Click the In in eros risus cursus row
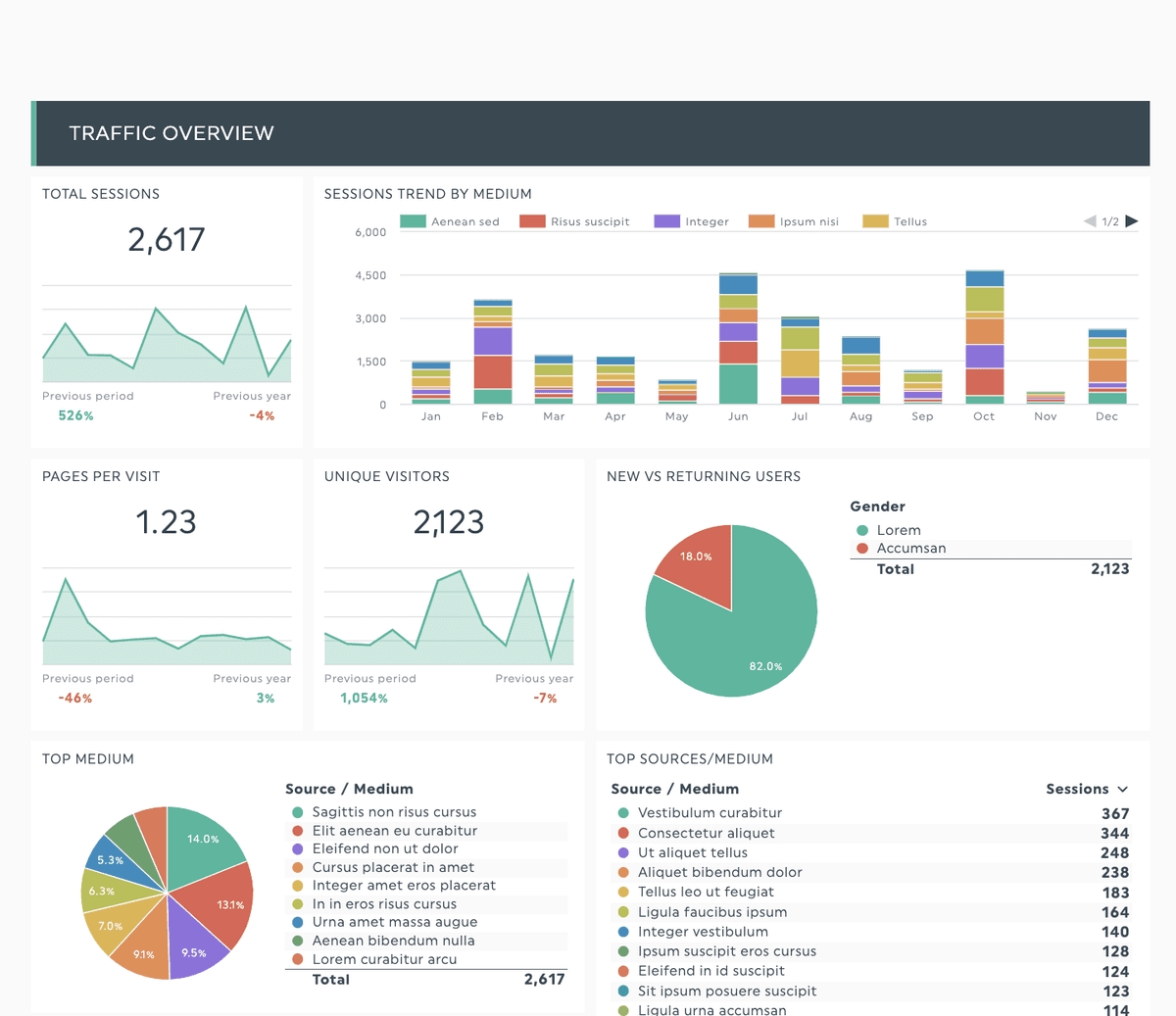Screen dimensions: 1176x1016 tap(426, 904)
